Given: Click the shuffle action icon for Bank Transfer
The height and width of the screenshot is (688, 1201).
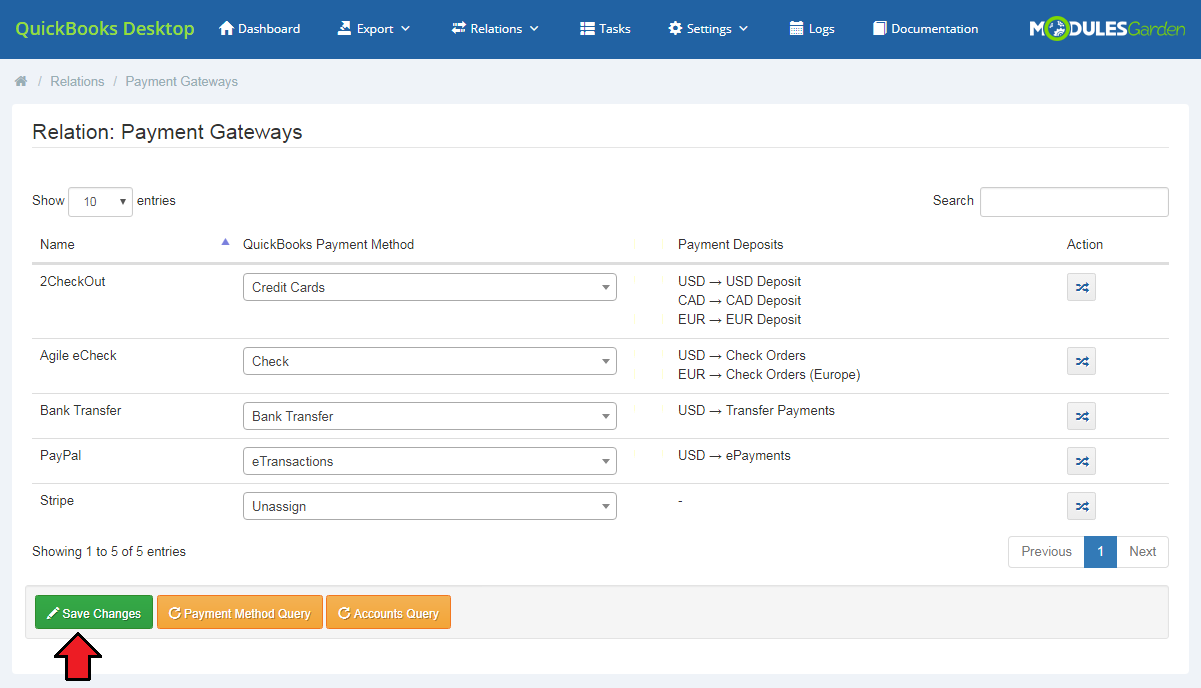Looking at the screenshot, I should pos(1081,416).
